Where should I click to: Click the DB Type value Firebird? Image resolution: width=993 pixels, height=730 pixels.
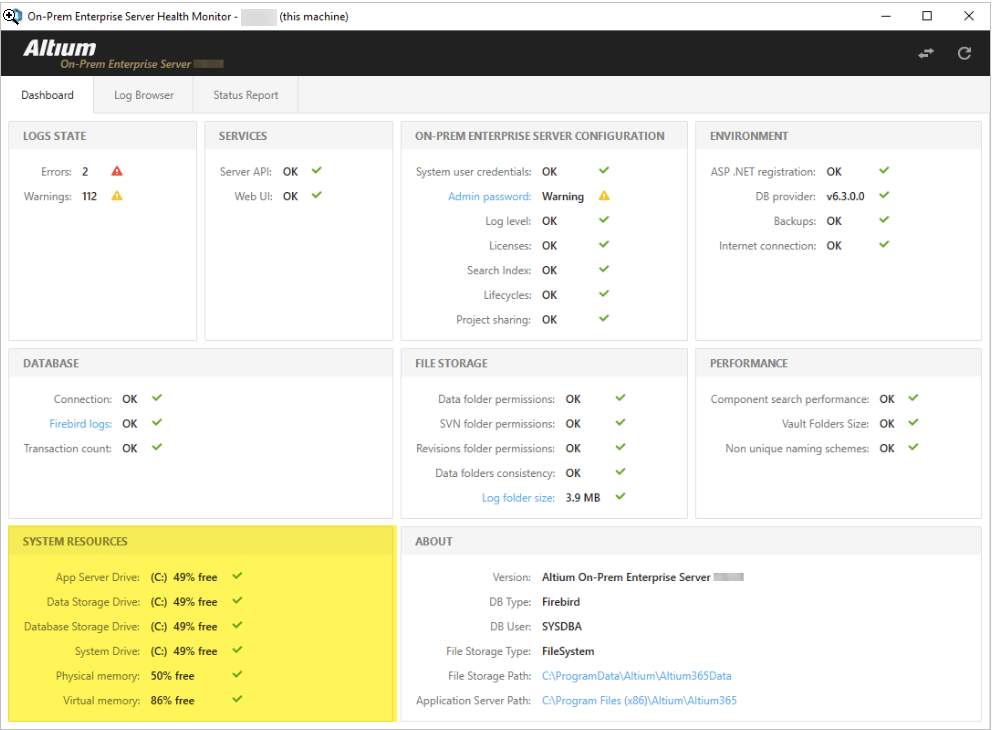560,601
